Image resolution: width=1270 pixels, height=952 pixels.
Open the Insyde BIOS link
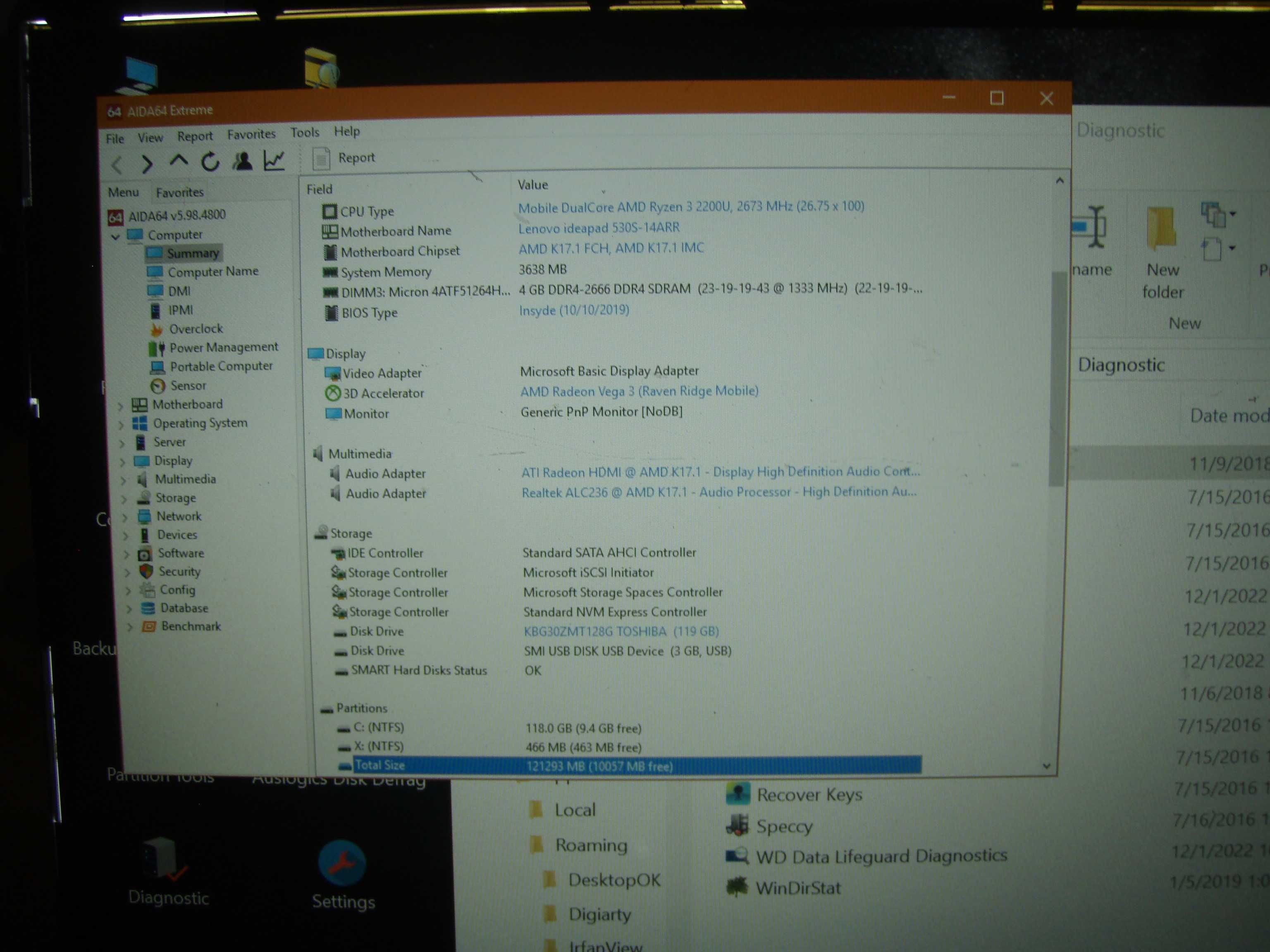click(574, 310)
